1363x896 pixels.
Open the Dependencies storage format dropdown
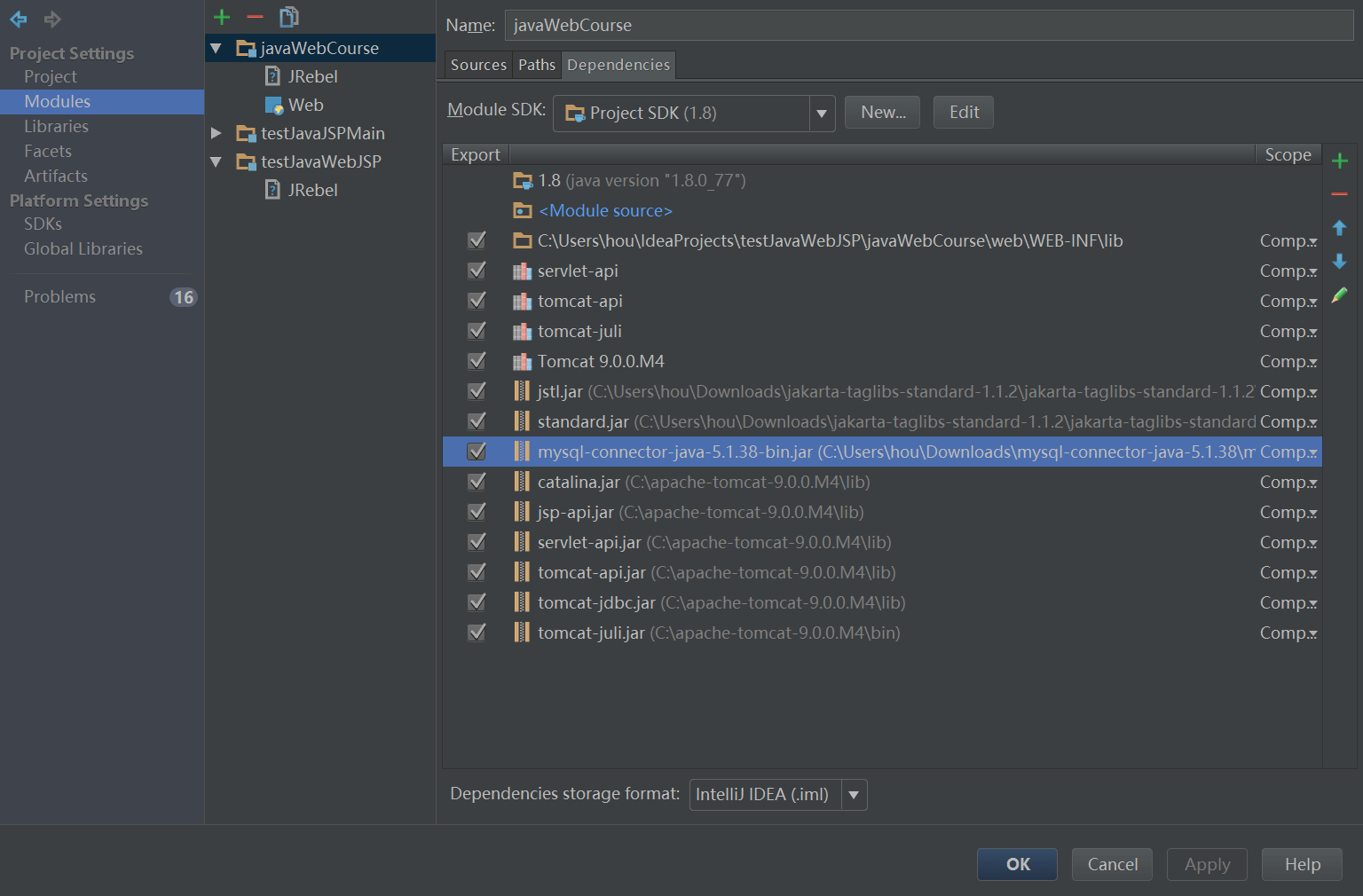pos(852,794)
